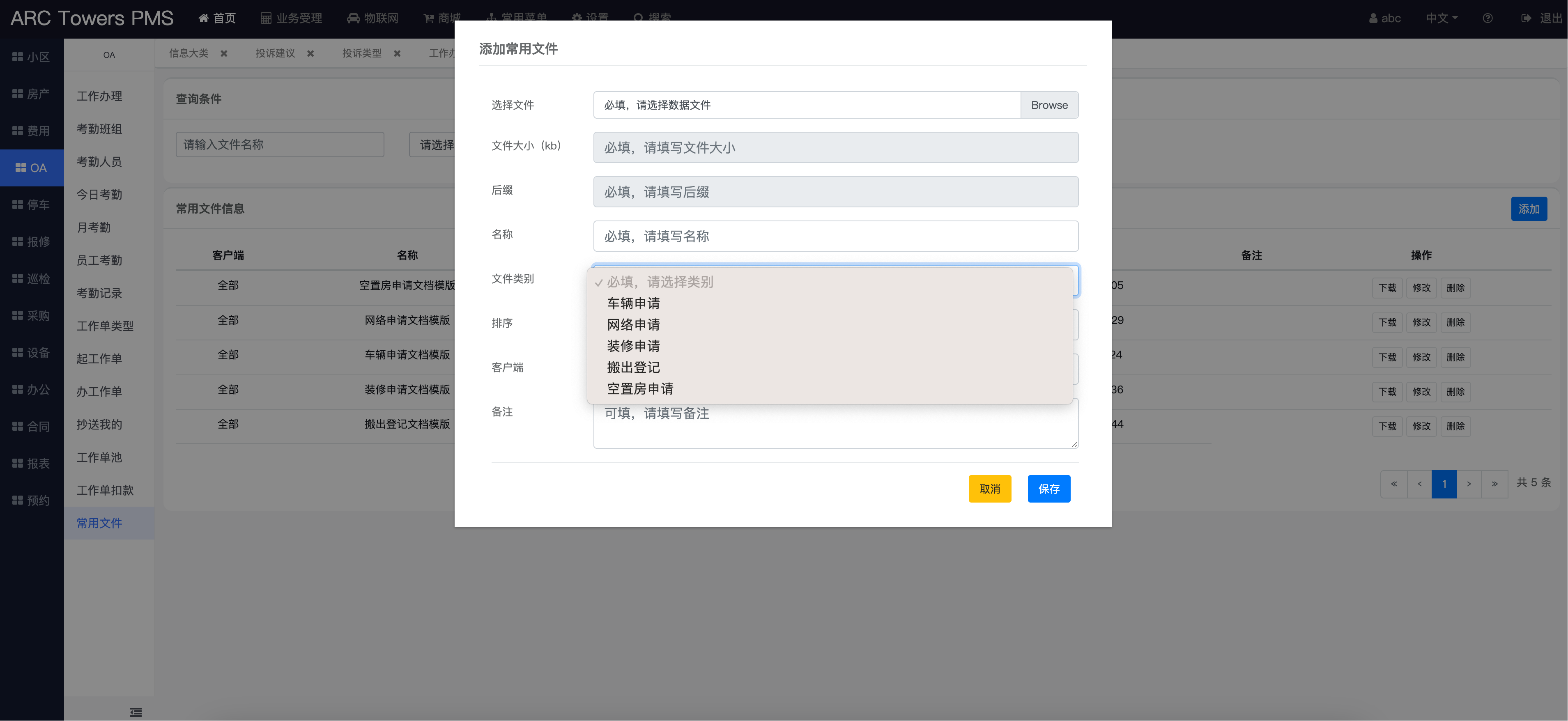Close the 信息大类 tab with its X
Screen dimensions: 1568x721
224,53
